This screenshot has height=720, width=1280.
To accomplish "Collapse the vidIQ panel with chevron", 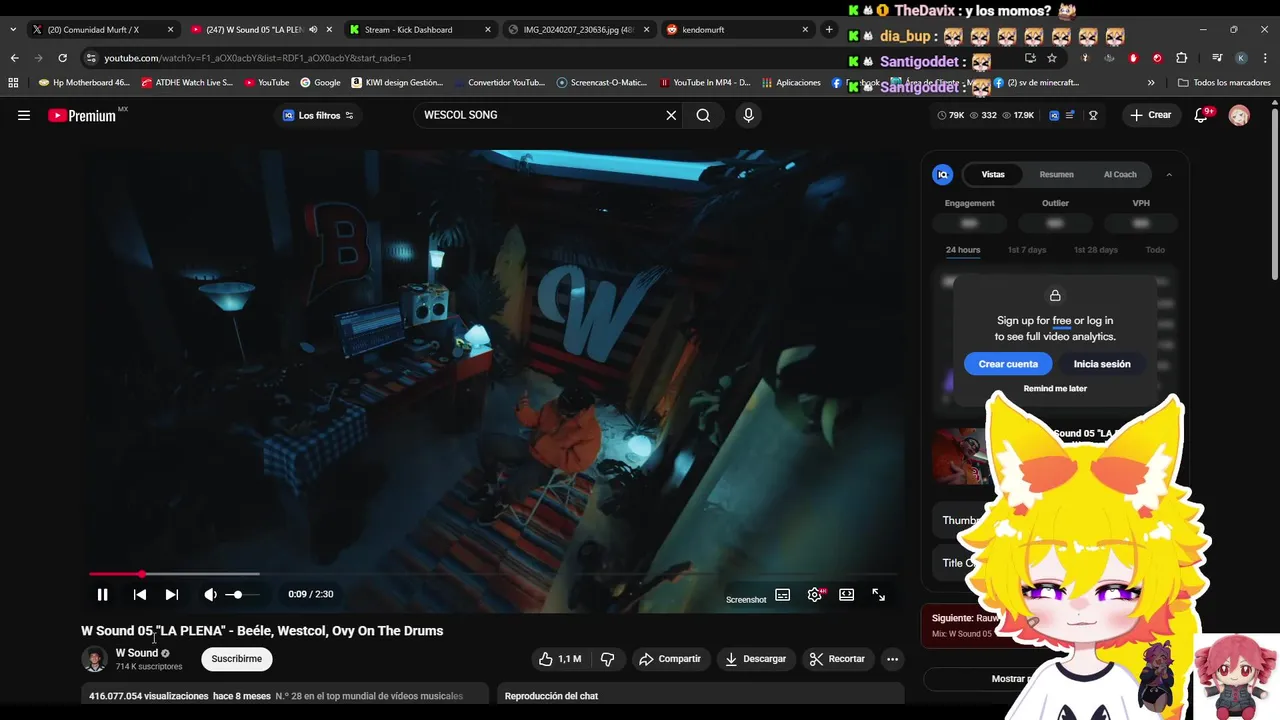I will (x=1169, y=174).
